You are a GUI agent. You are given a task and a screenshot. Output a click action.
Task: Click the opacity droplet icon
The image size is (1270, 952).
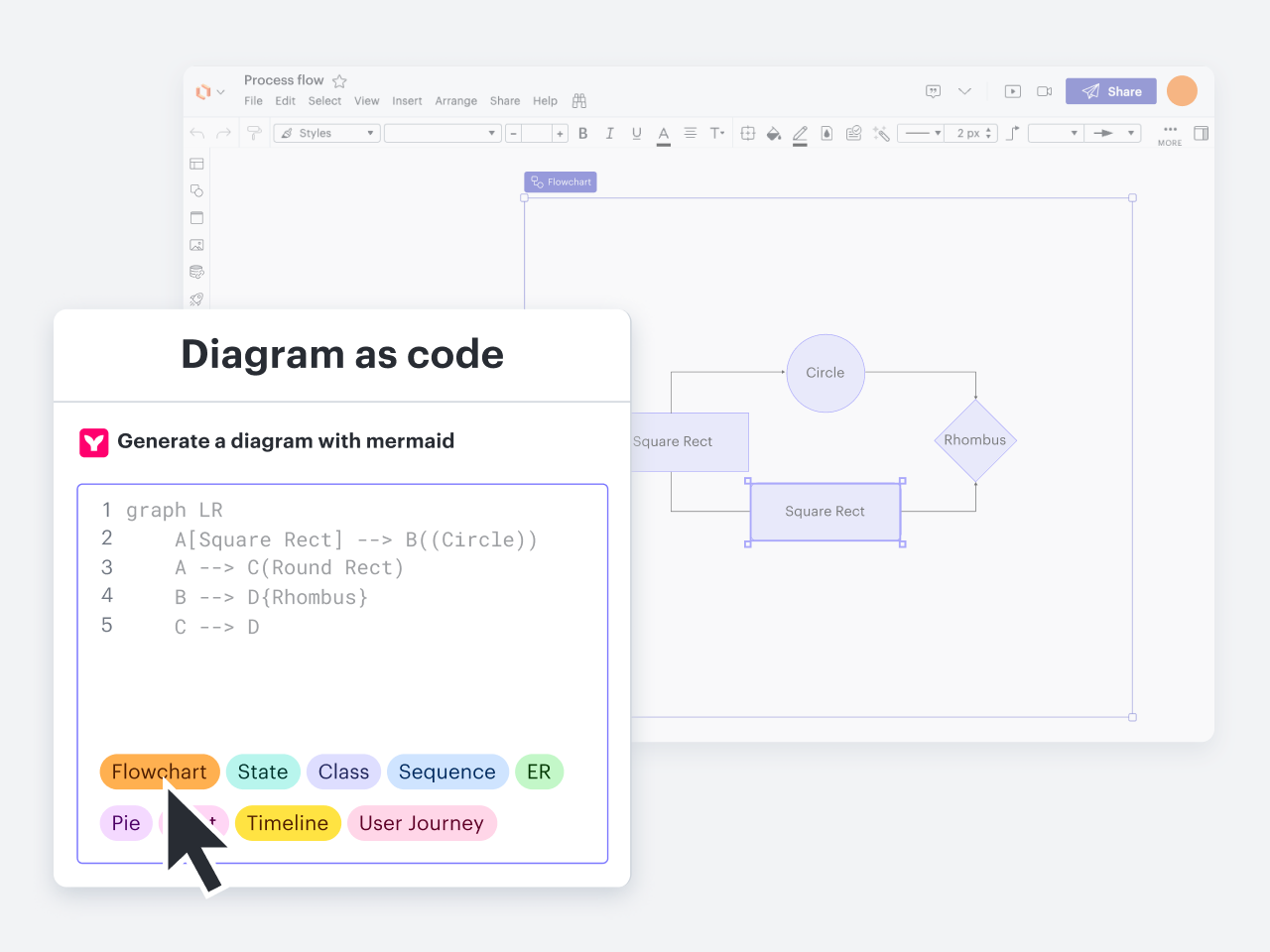tap(826, 133)
